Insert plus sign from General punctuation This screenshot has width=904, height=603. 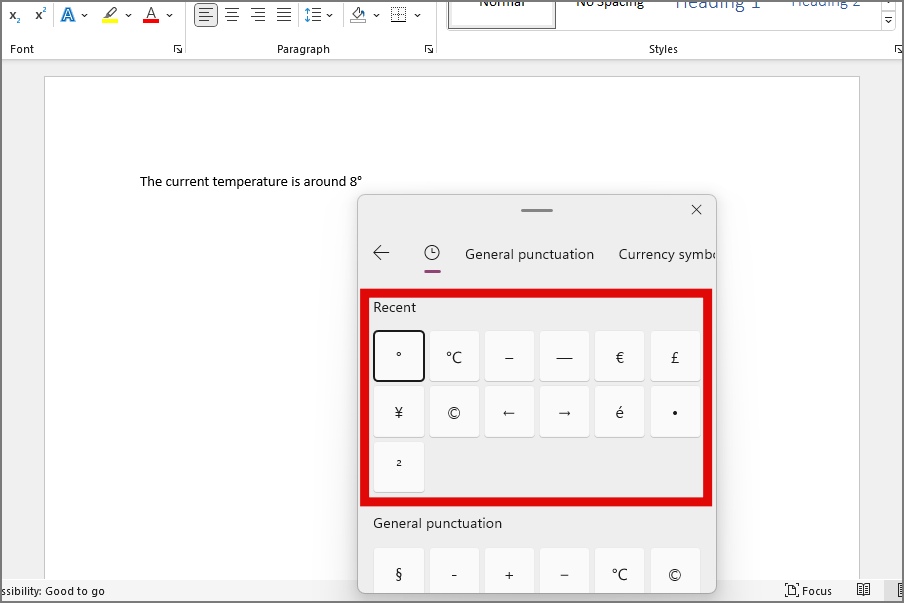tap(509, 571)
